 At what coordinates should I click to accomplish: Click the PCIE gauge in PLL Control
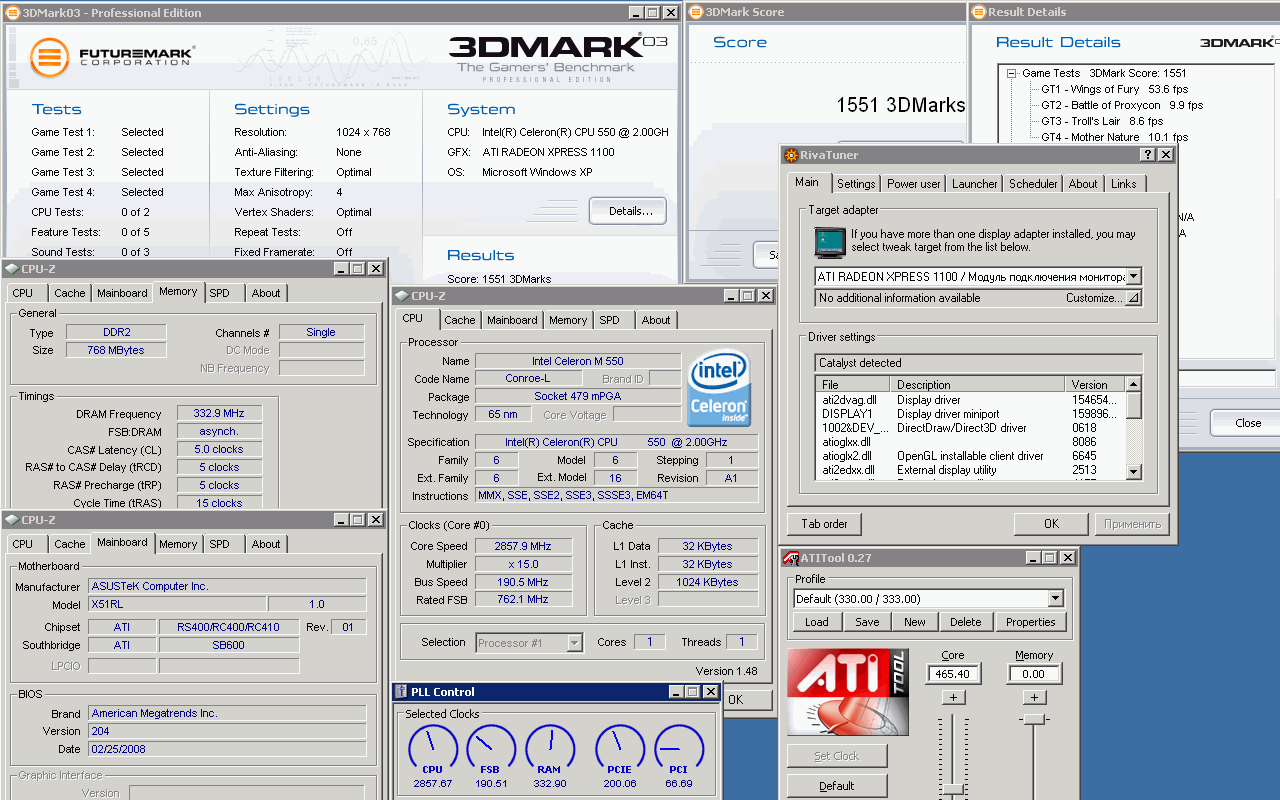[x=620, y=749]
